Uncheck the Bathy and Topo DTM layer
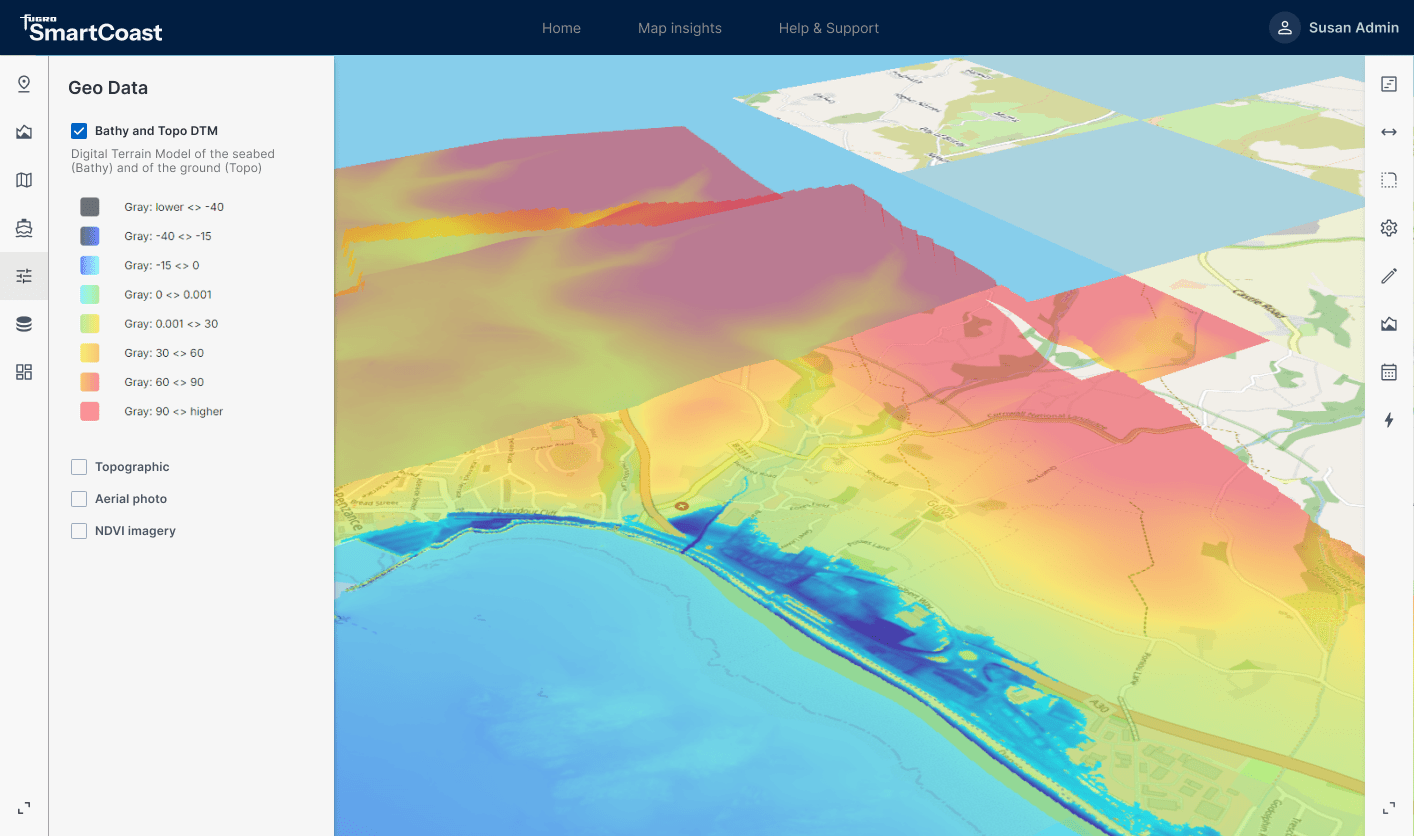Image resolution: width=1414 pixels, height=836 pixels. [x=79, y=131]
